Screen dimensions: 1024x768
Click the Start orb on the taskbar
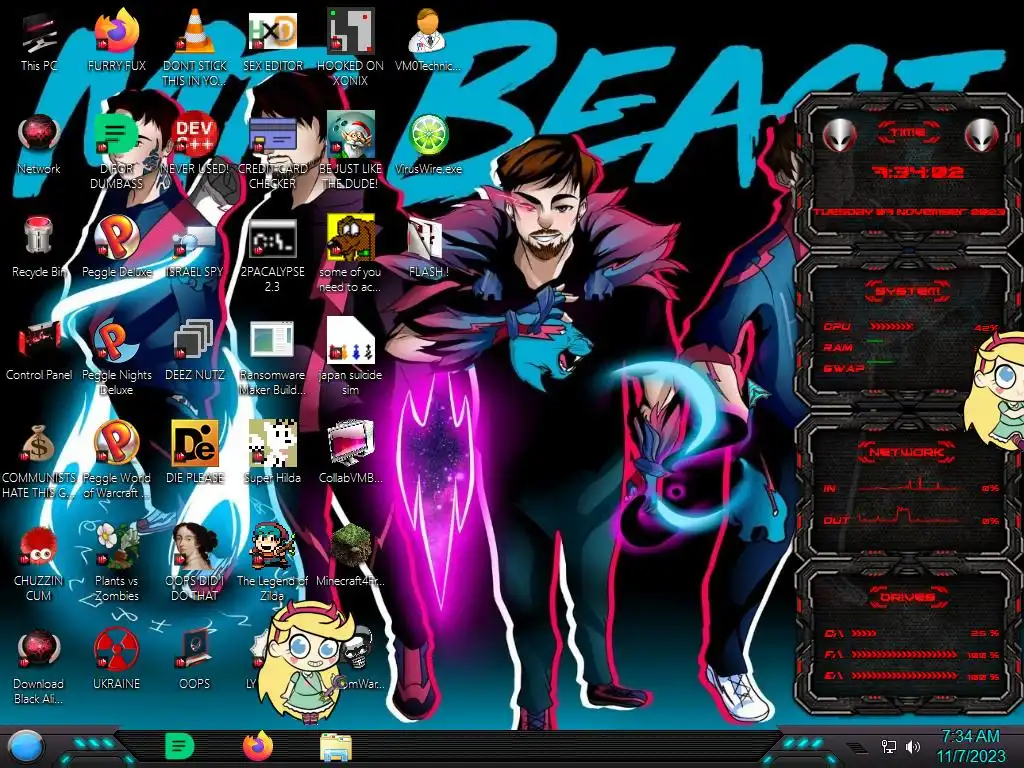26,747
